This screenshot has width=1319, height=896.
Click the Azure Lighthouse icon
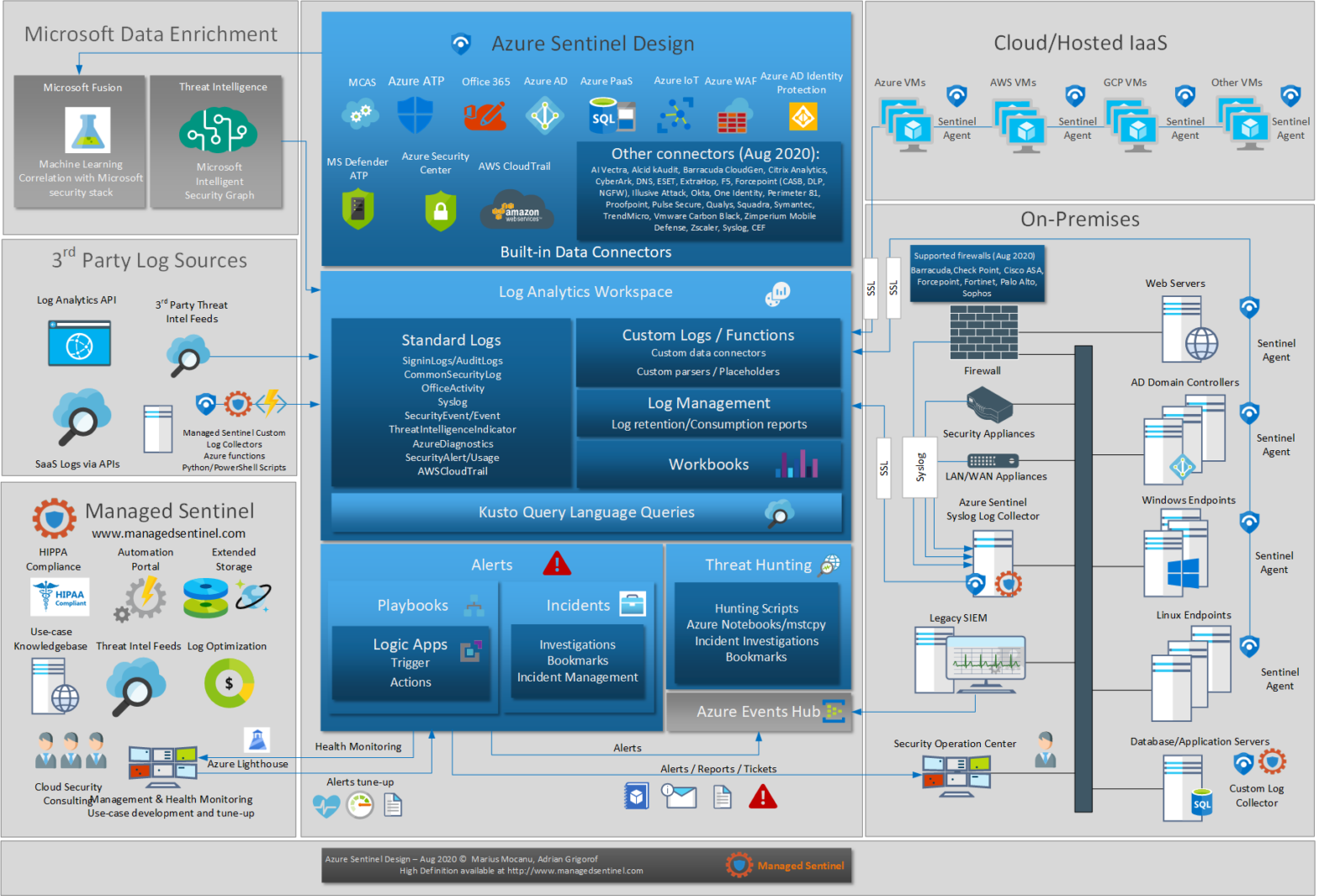pyautogui.click(x=257, y=740)
